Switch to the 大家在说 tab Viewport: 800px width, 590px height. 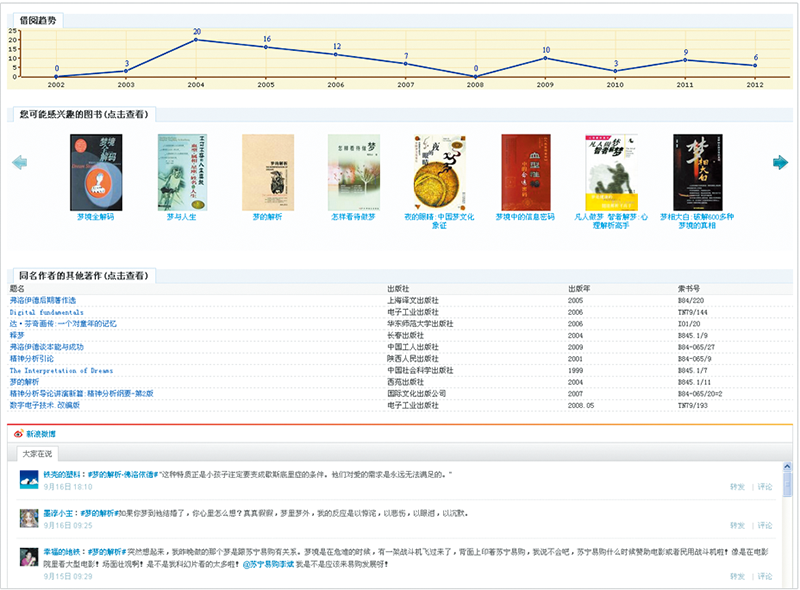point(36,454)
